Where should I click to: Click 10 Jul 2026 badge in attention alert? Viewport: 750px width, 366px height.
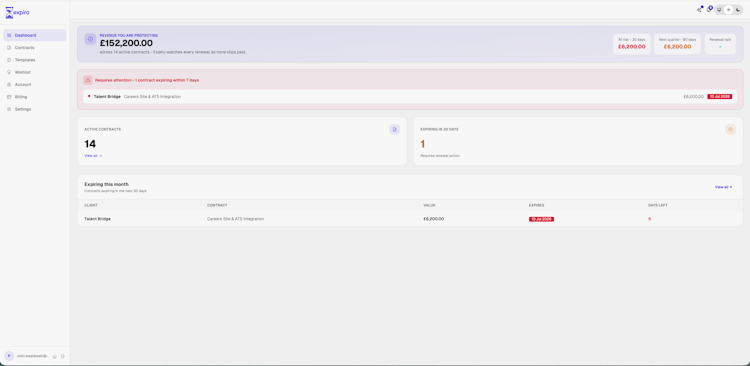click(719, 97)
